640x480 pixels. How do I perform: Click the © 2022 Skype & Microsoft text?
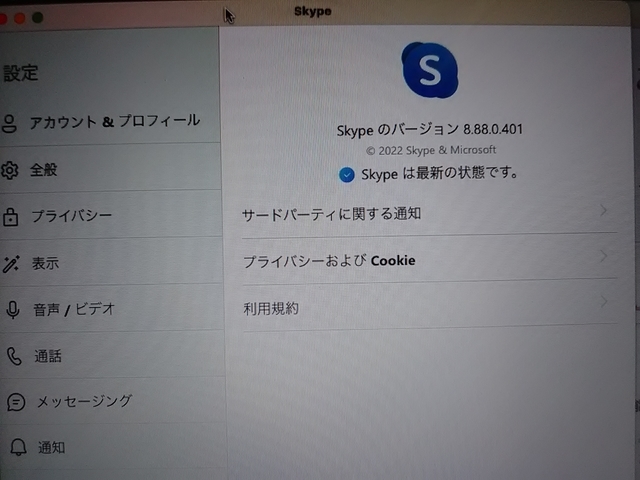coord(431,151)
